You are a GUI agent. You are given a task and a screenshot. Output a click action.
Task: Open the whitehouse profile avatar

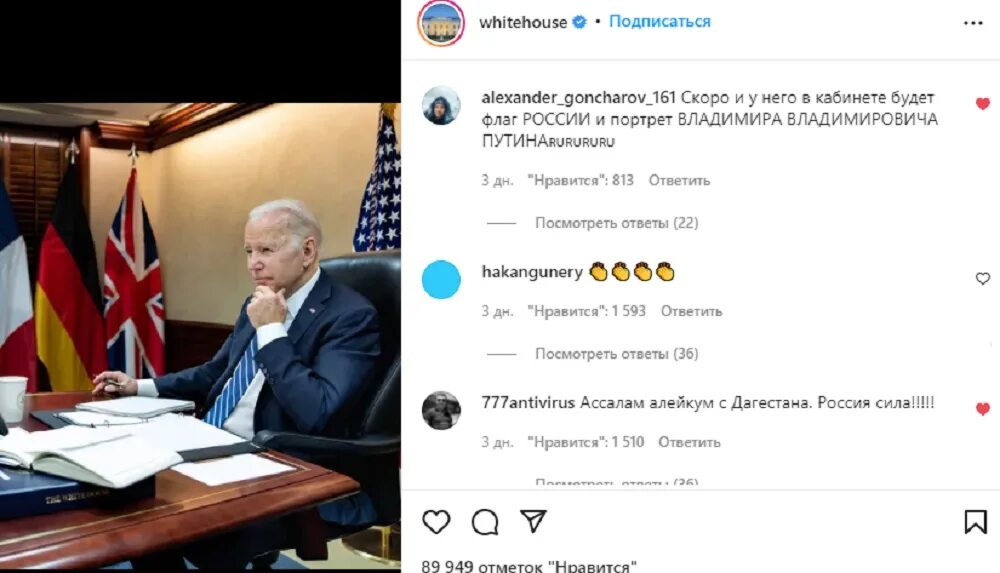pos(441,23)
